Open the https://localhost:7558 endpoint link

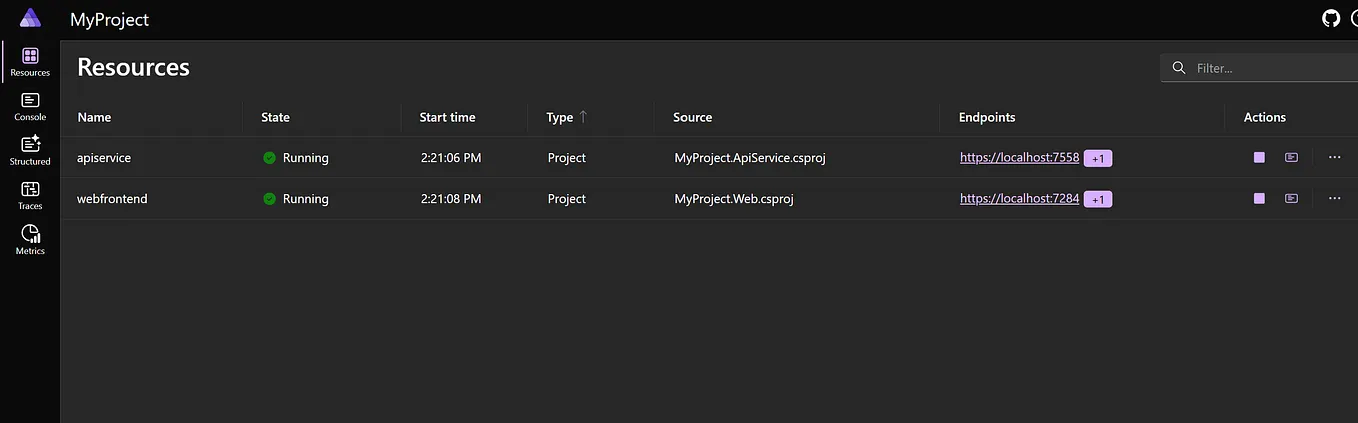tap(1019, 158)
